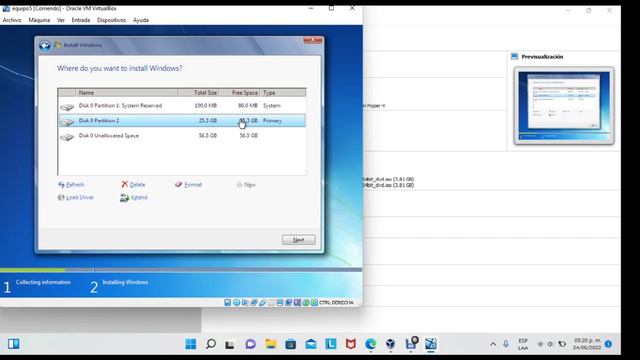Open Microsoft Edge from taskbar
640x360 pixels.
point(371,344)
